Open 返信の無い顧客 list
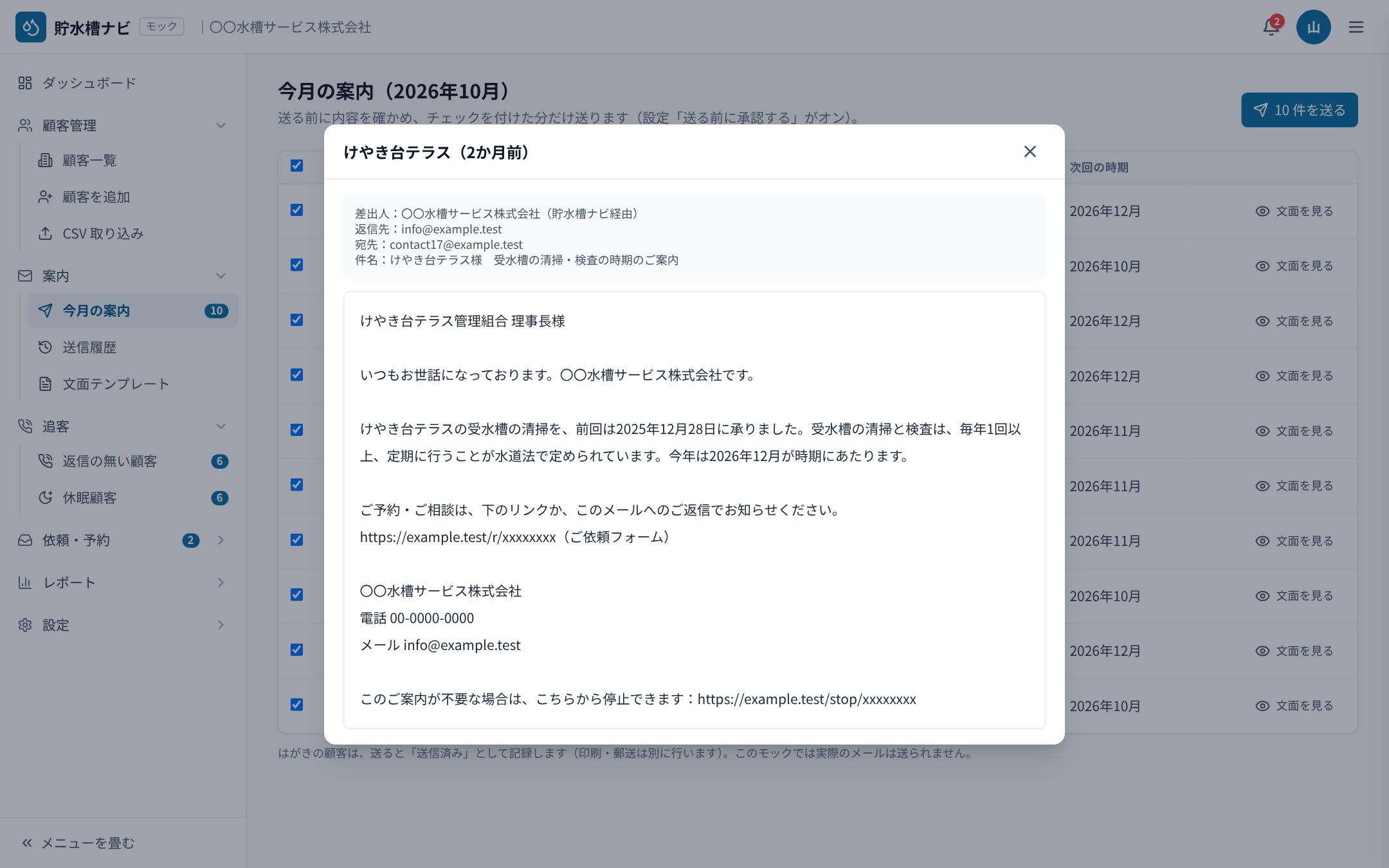 click(132, 461)
